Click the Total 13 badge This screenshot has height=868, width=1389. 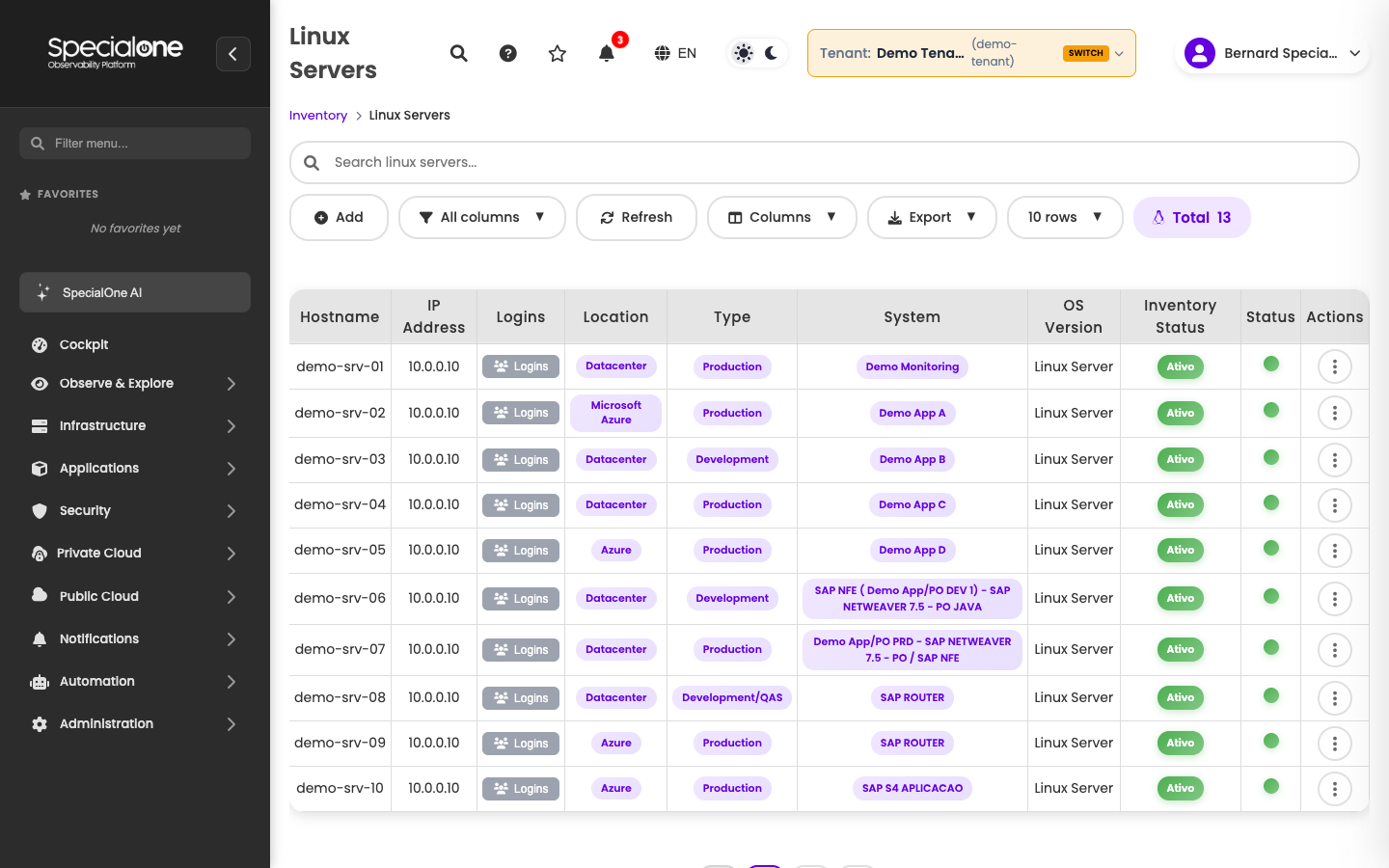(1192, 217)
